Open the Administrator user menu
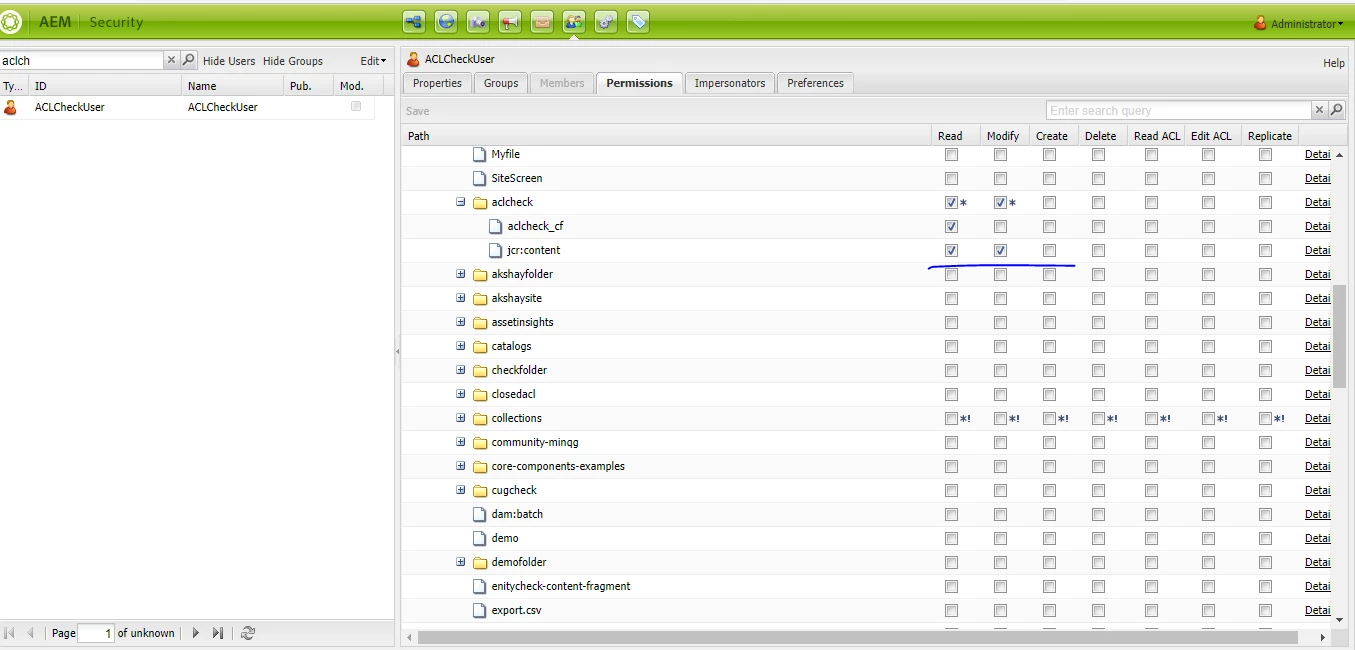Viewport: 1355px width, 650px height. (x=1299, y=23)
